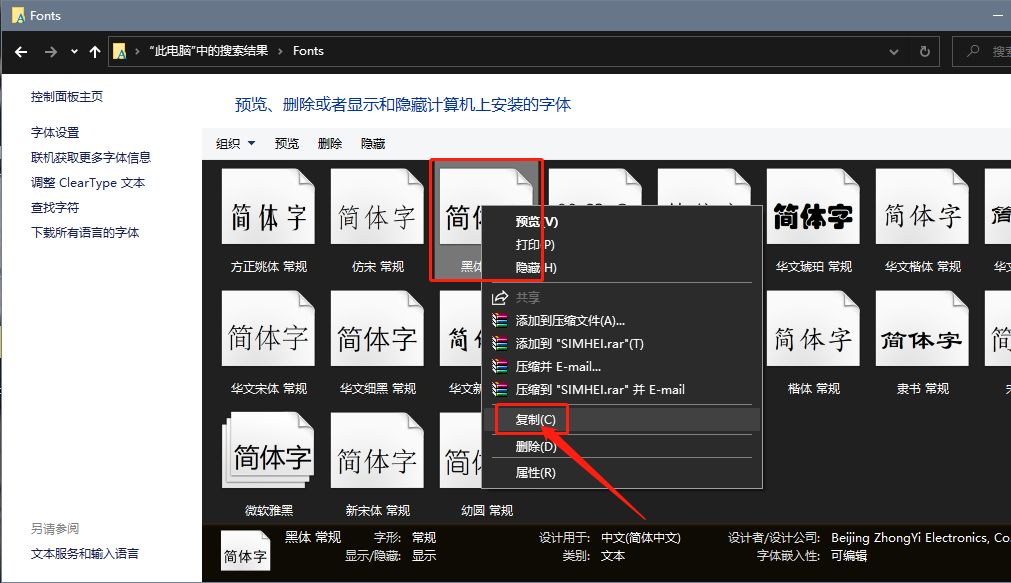The height and width of the screenshot is (583, 1011).
Task: Click 可编辑 embedding value in details pane
Action: pos(849,555)
